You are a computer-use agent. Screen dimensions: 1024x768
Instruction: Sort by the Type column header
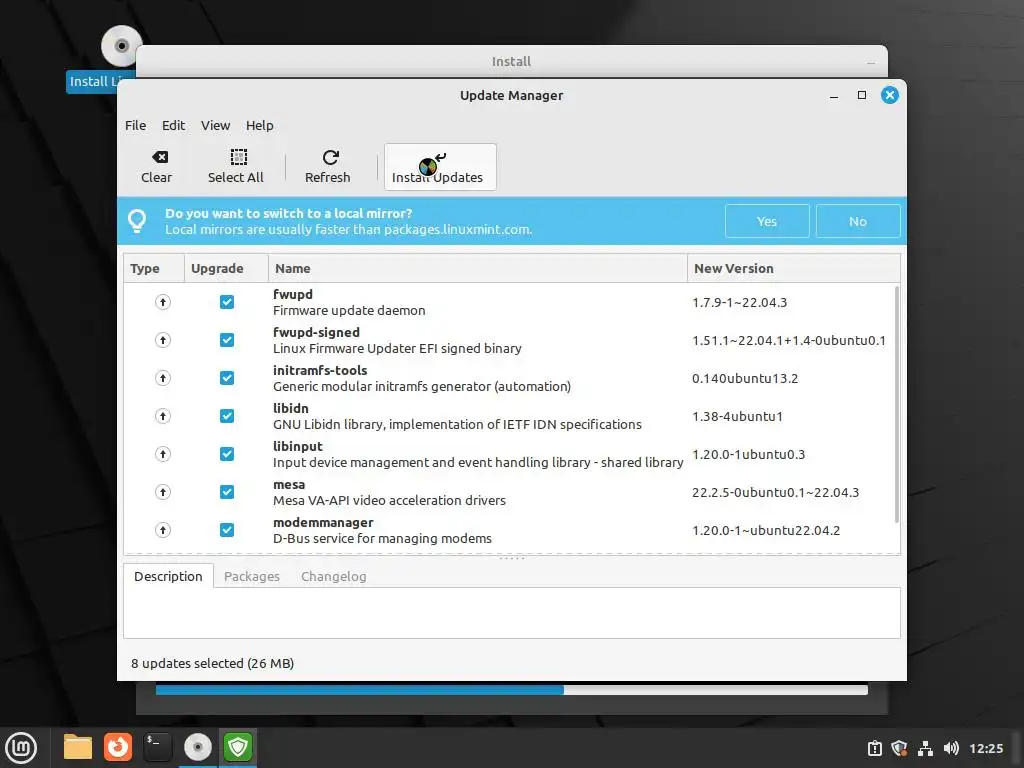(x=154, y=268)
